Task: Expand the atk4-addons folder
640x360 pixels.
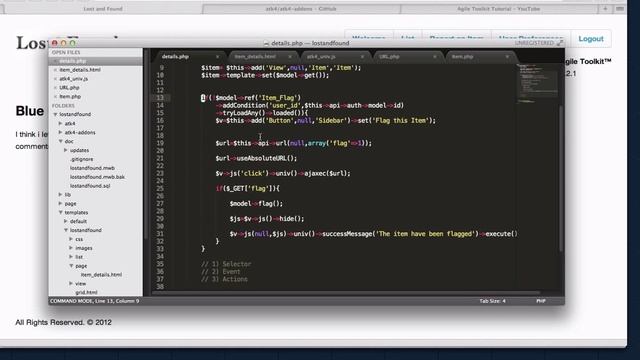Action: (x=60, y=132)
